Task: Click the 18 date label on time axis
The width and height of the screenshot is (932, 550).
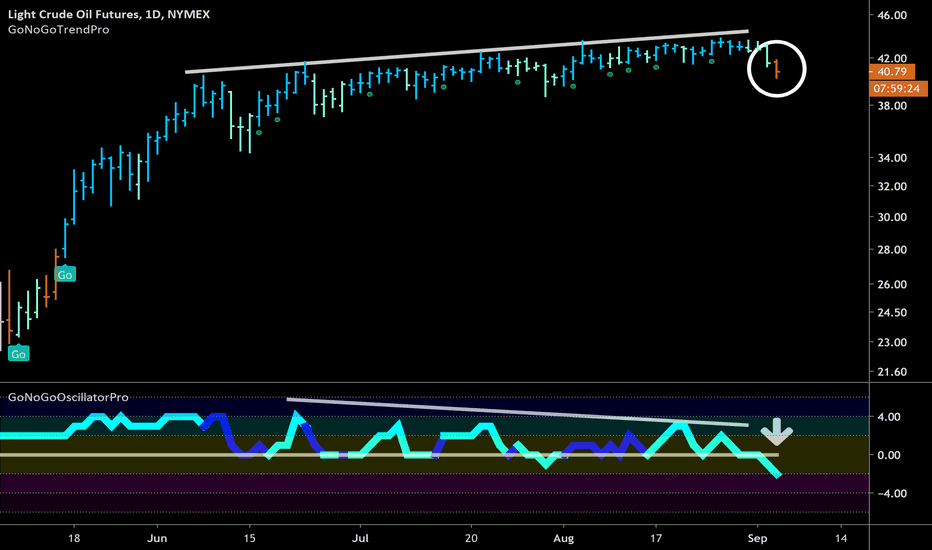Action: [x=74, y=538]
